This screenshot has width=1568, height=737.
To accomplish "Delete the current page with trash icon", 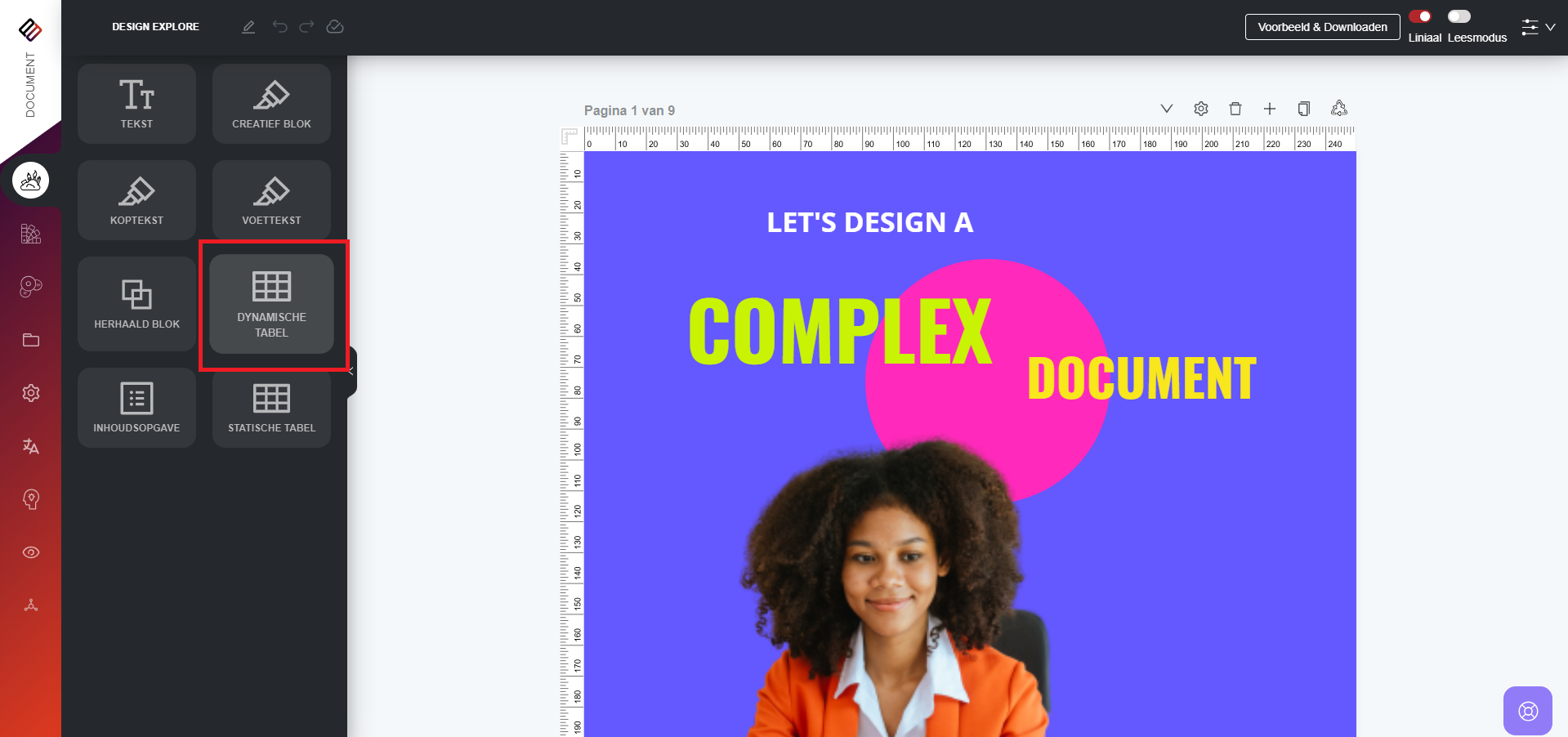I will click(x=1235, y=109).
